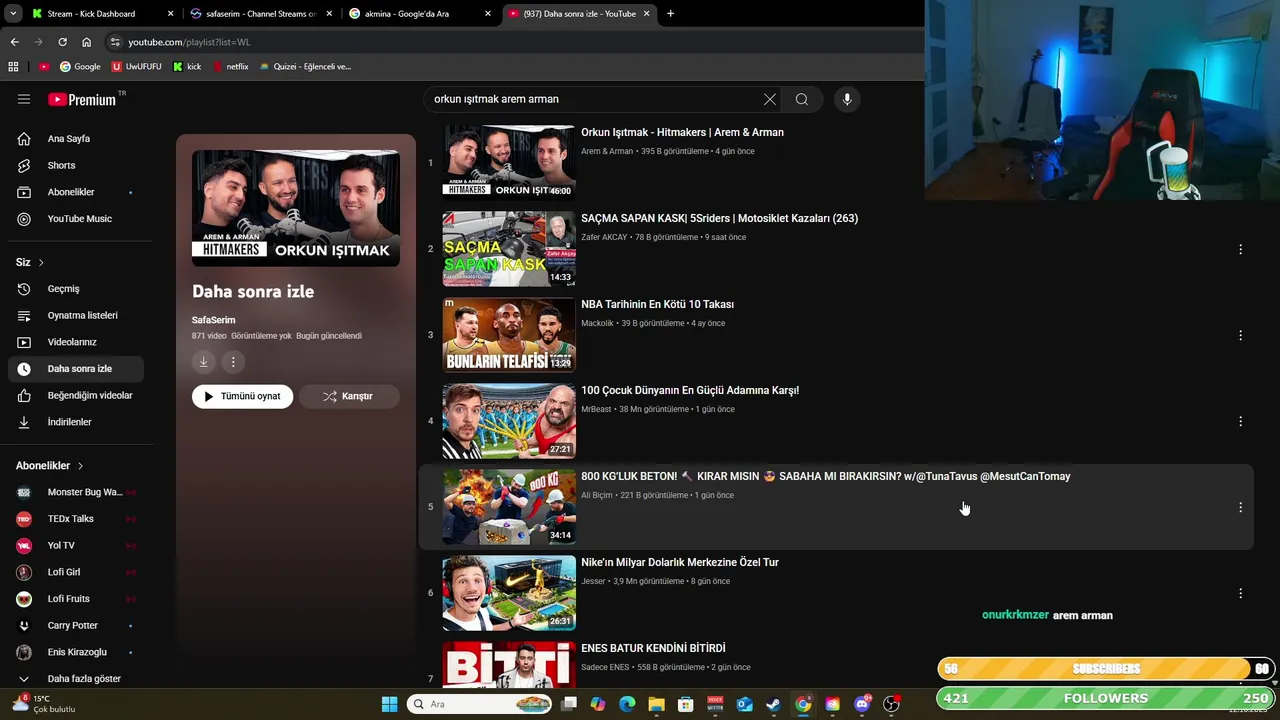Open the Chrome apps grid in bookmarks bar

(13, 67)
